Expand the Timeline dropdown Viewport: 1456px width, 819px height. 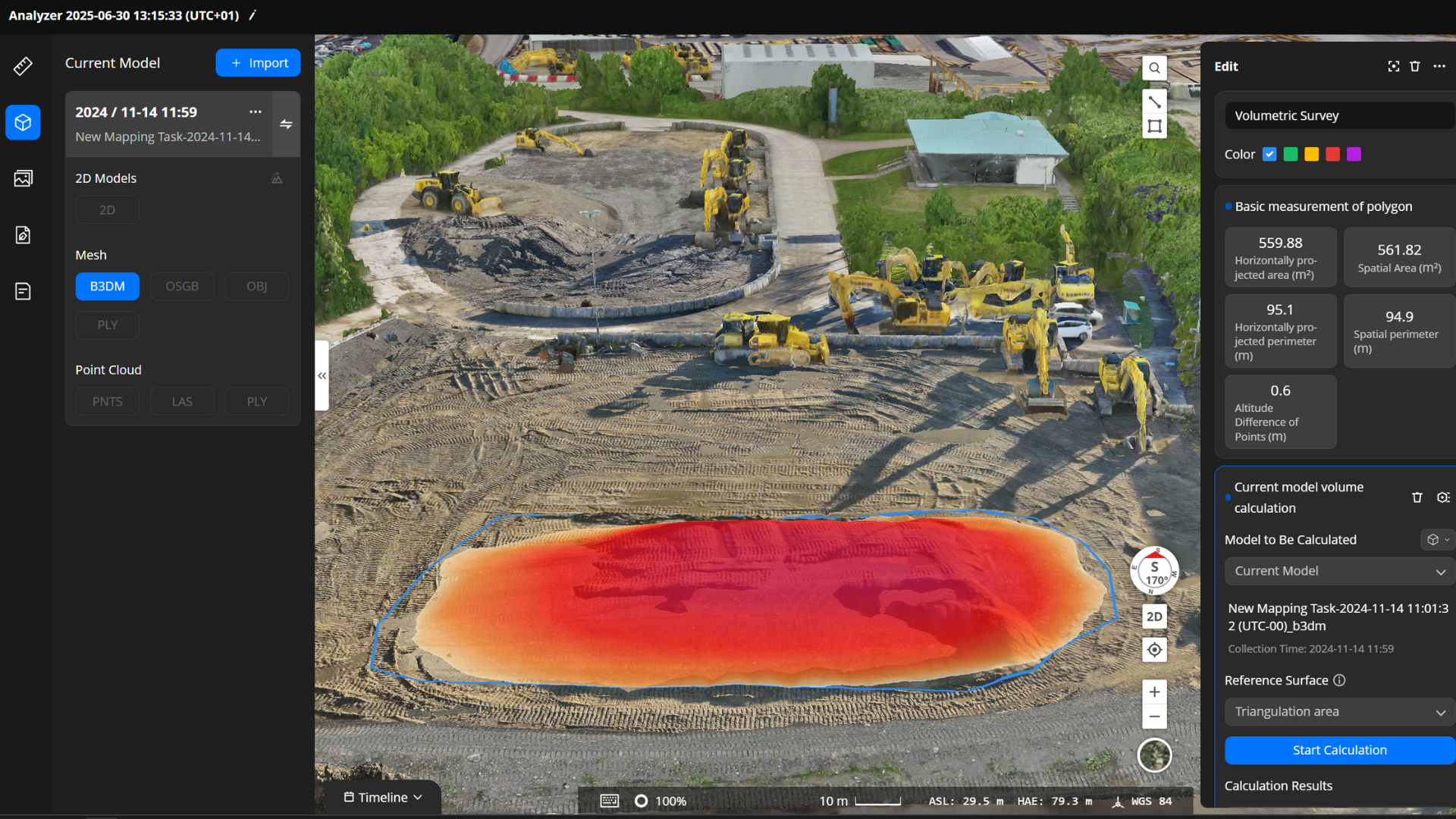click(x=383, y=798)
